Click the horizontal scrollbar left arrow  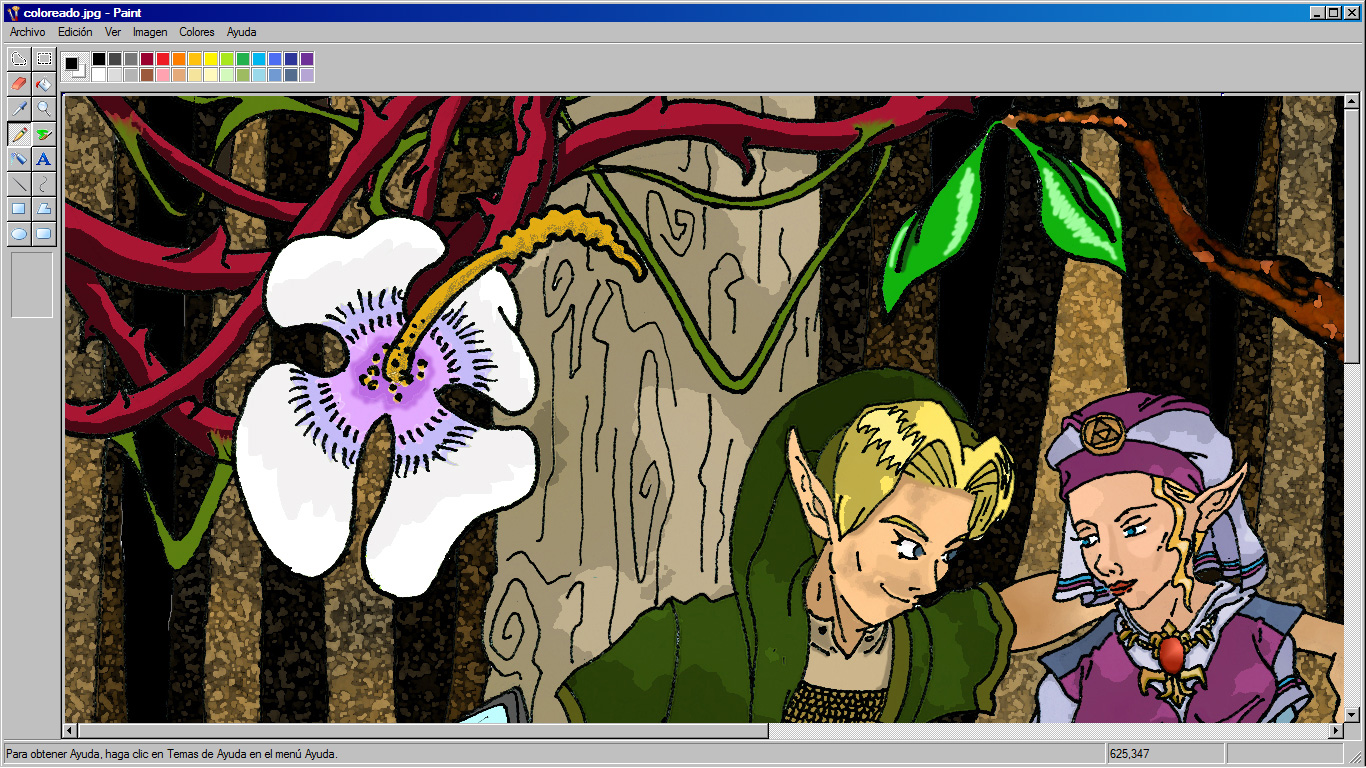tap(71, 731)
